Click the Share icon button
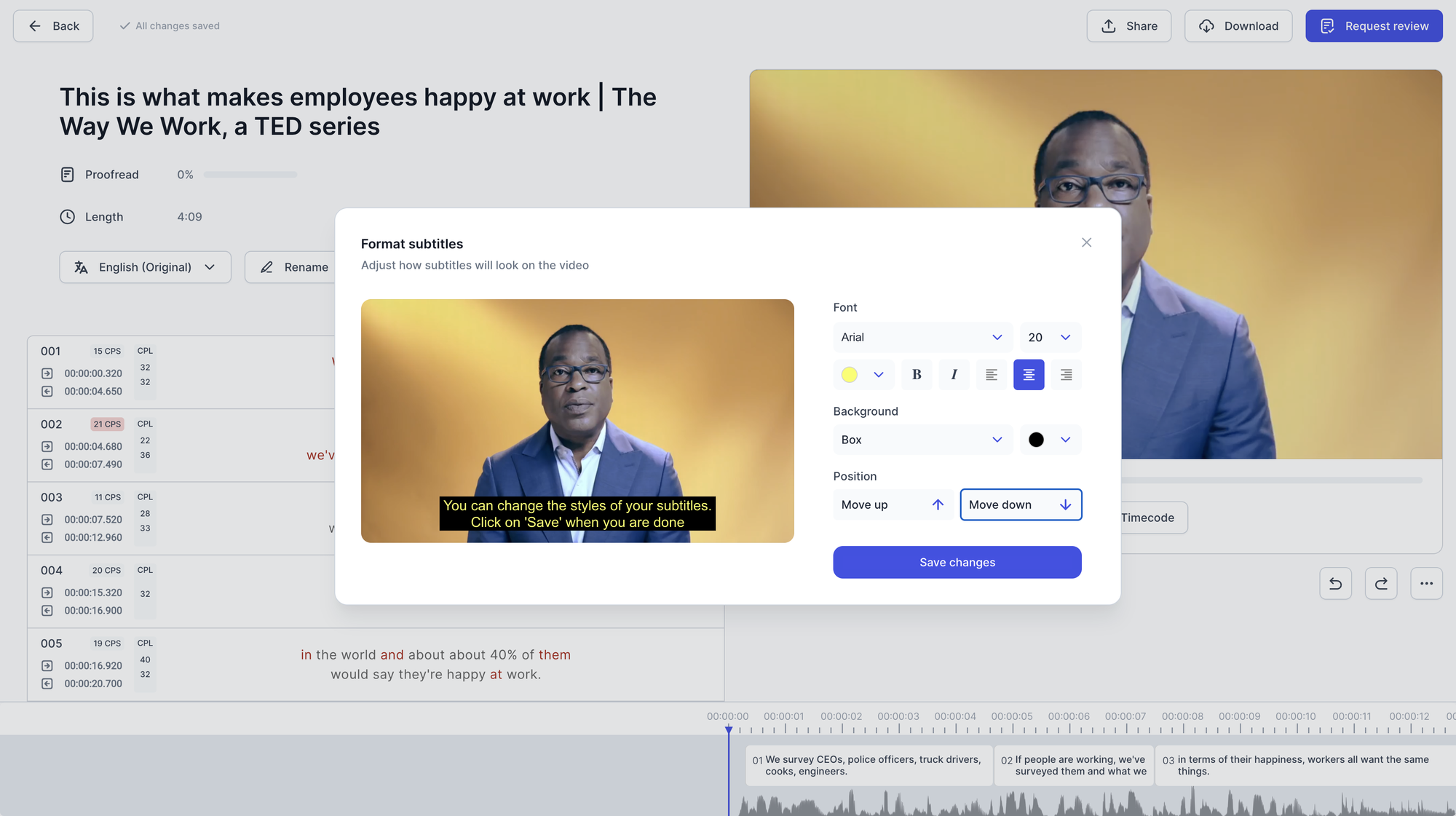Viewport: 1456px width, 816px height. point(1107,26)
